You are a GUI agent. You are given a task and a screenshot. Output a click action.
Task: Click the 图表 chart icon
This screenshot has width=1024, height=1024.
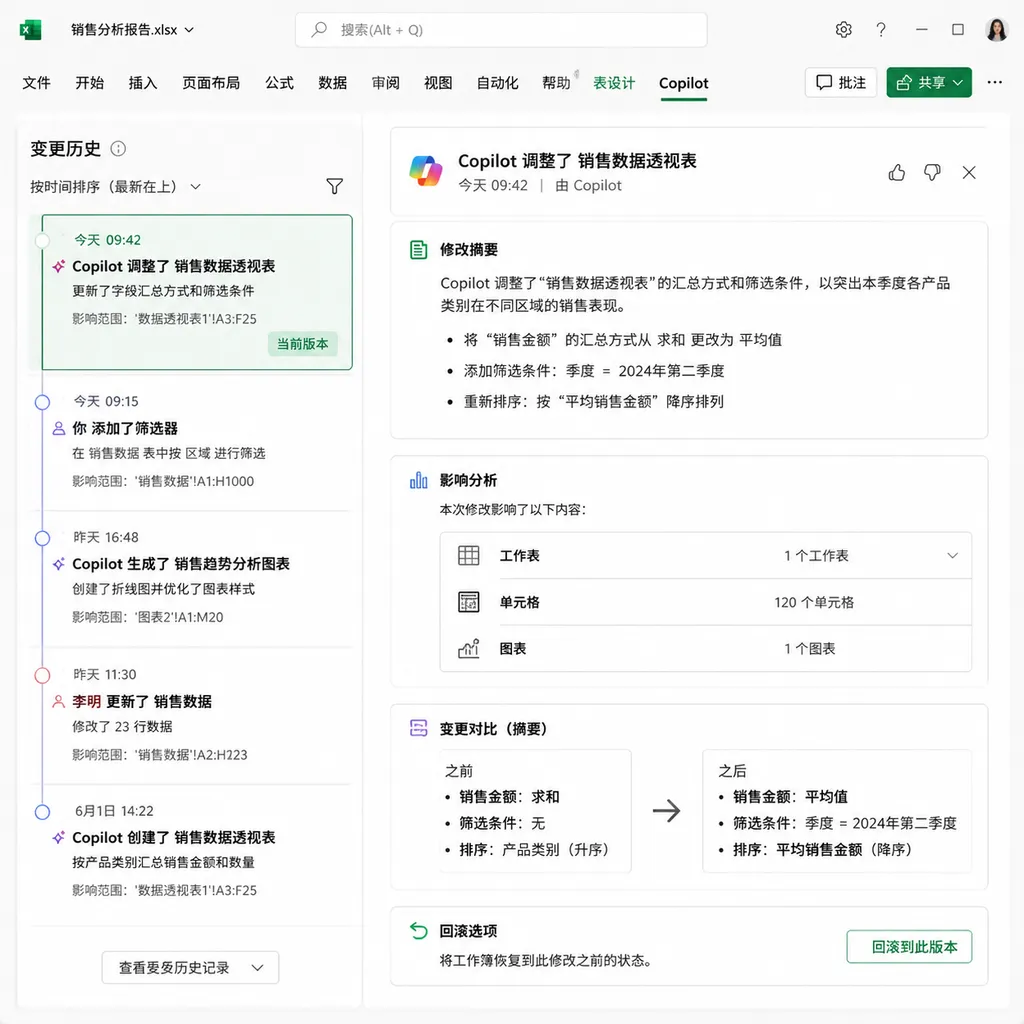[x=469, y=648]
